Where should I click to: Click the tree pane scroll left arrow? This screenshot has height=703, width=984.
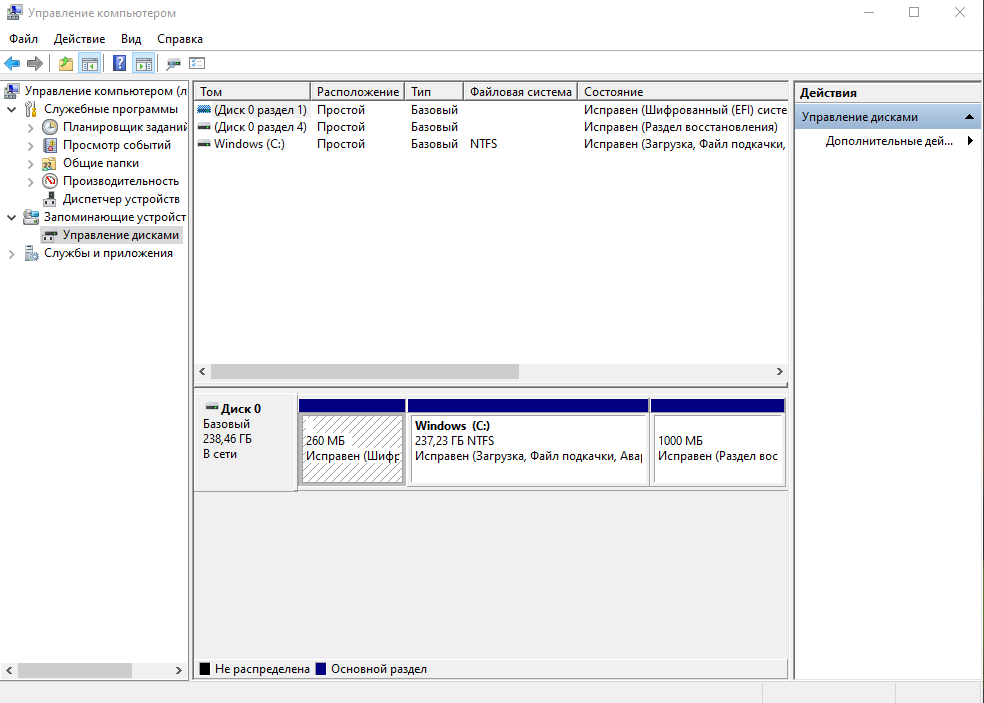9,670
